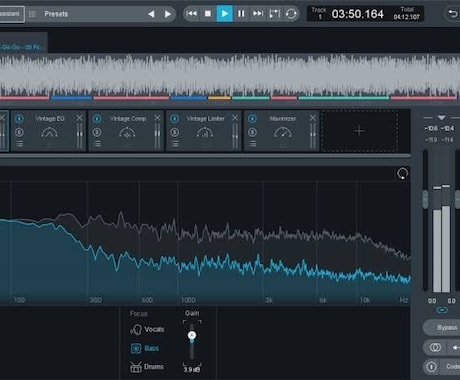
Task: Click the Focus Gain slider handle
Action: (x=192, y=335)
